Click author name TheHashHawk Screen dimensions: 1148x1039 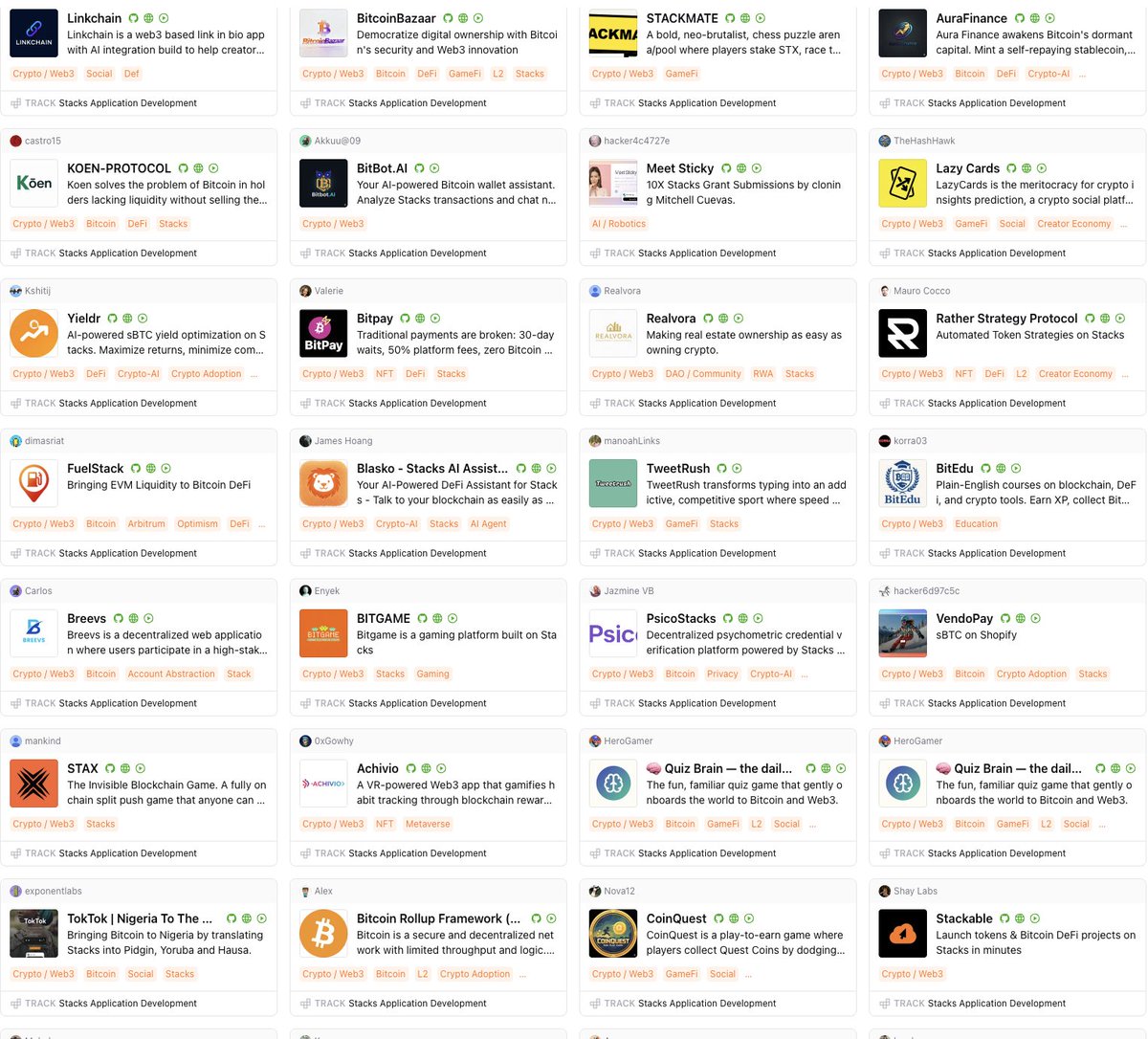point(924,141)
